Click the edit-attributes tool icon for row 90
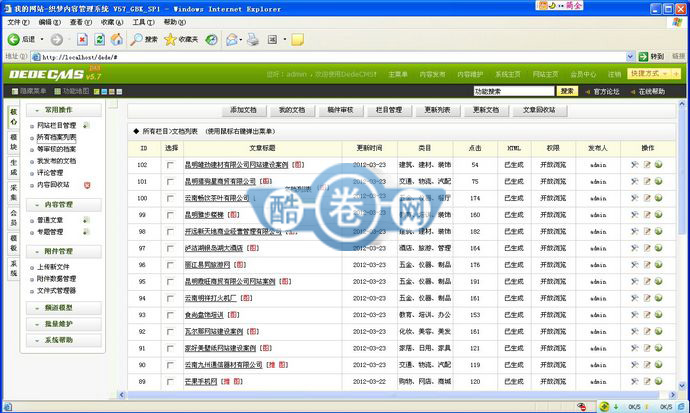This screenshot has height=413, width=690. pyautogui.click(x=635, y=365)
